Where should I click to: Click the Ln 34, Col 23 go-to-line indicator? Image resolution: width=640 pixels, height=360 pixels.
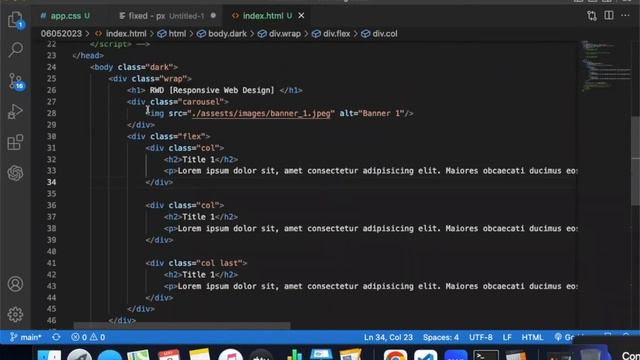click(388, 337)
